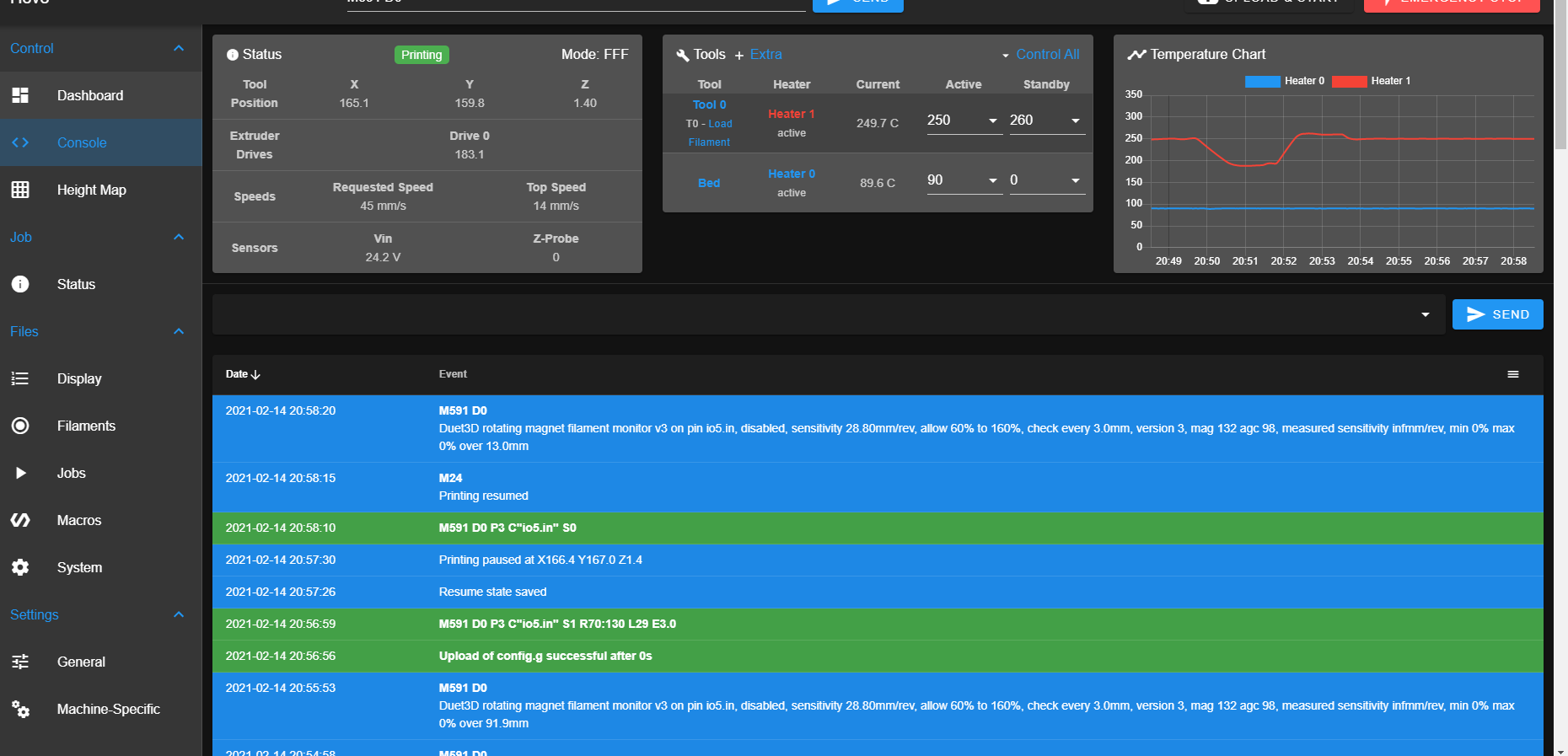Open the Height Map page
This screenshot has height=756, width=1568.
101,190
